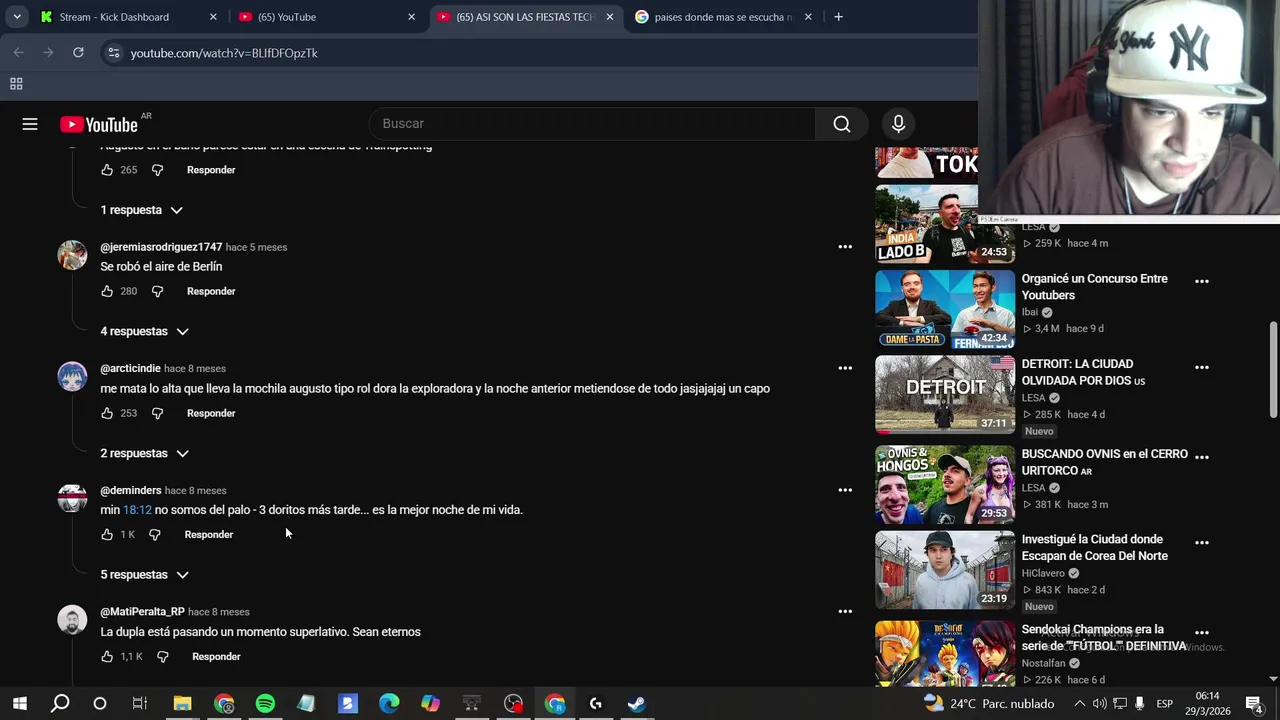Image resolution: width=1280 pixels, height=720 pixels.
Task: Reply to the @deminders comment
Action: tap(209, 534)
